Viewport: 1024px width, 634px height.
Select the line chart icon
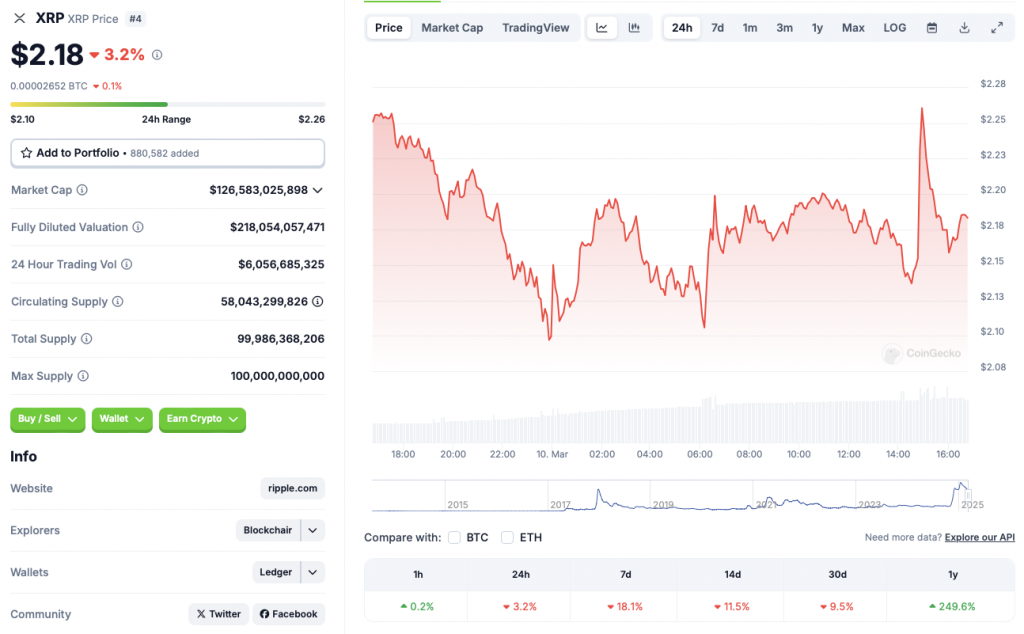tap(601, 27)
